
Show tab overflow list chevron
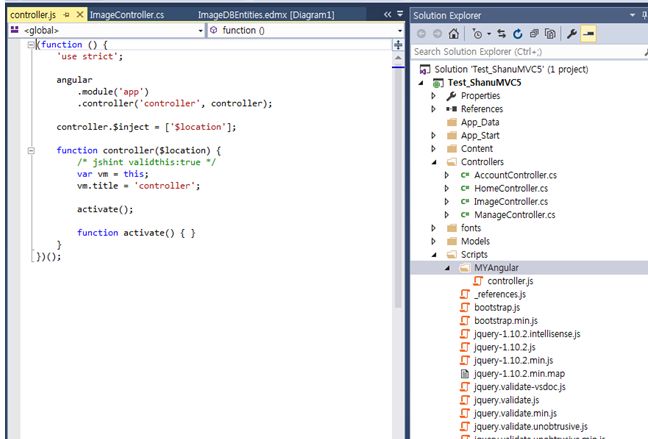[x=387, y=14]
